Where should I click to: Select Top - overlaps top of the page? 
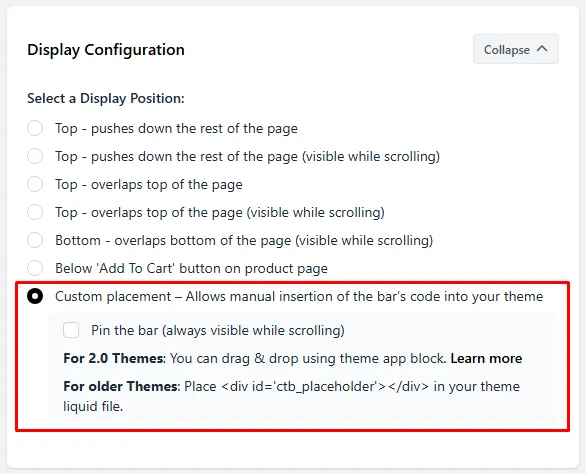click(35, 184)
